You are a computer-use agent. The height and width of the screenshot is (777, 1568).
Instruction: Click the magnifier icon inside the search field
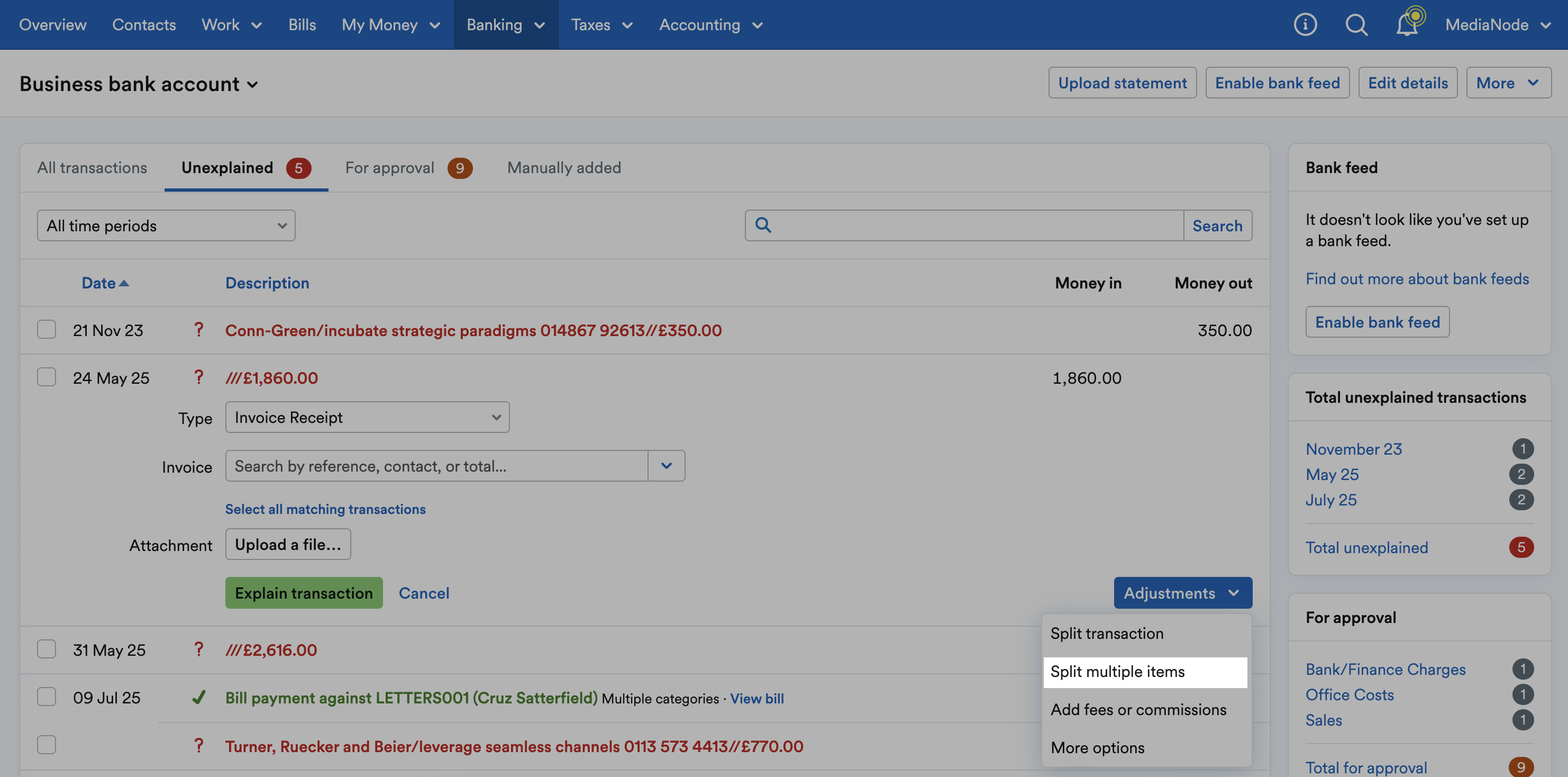pyautogui.click(x=763, y=225)
